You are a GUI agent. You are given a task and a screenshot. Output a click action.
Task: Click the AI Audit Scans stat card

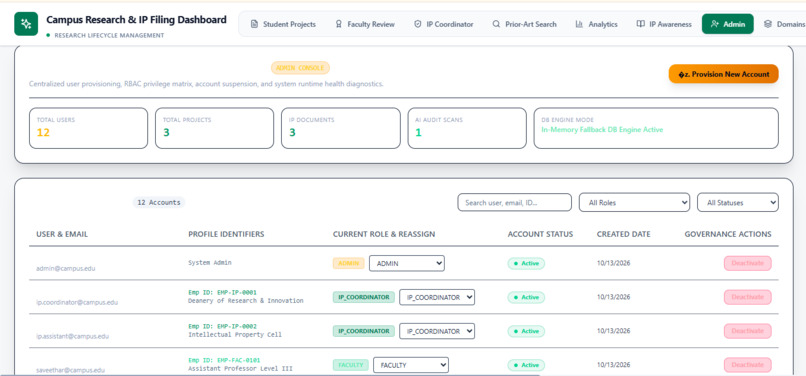467,128
